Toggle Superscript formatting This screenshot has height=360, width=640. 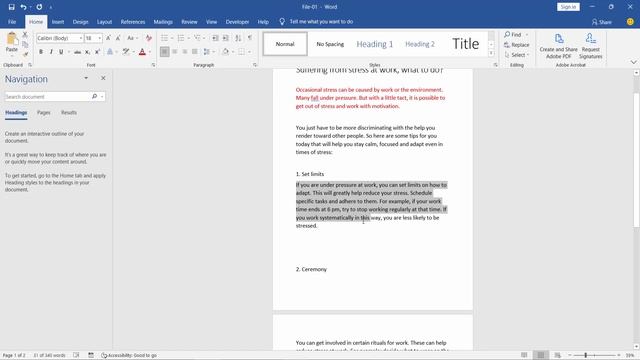click(97, 52)
